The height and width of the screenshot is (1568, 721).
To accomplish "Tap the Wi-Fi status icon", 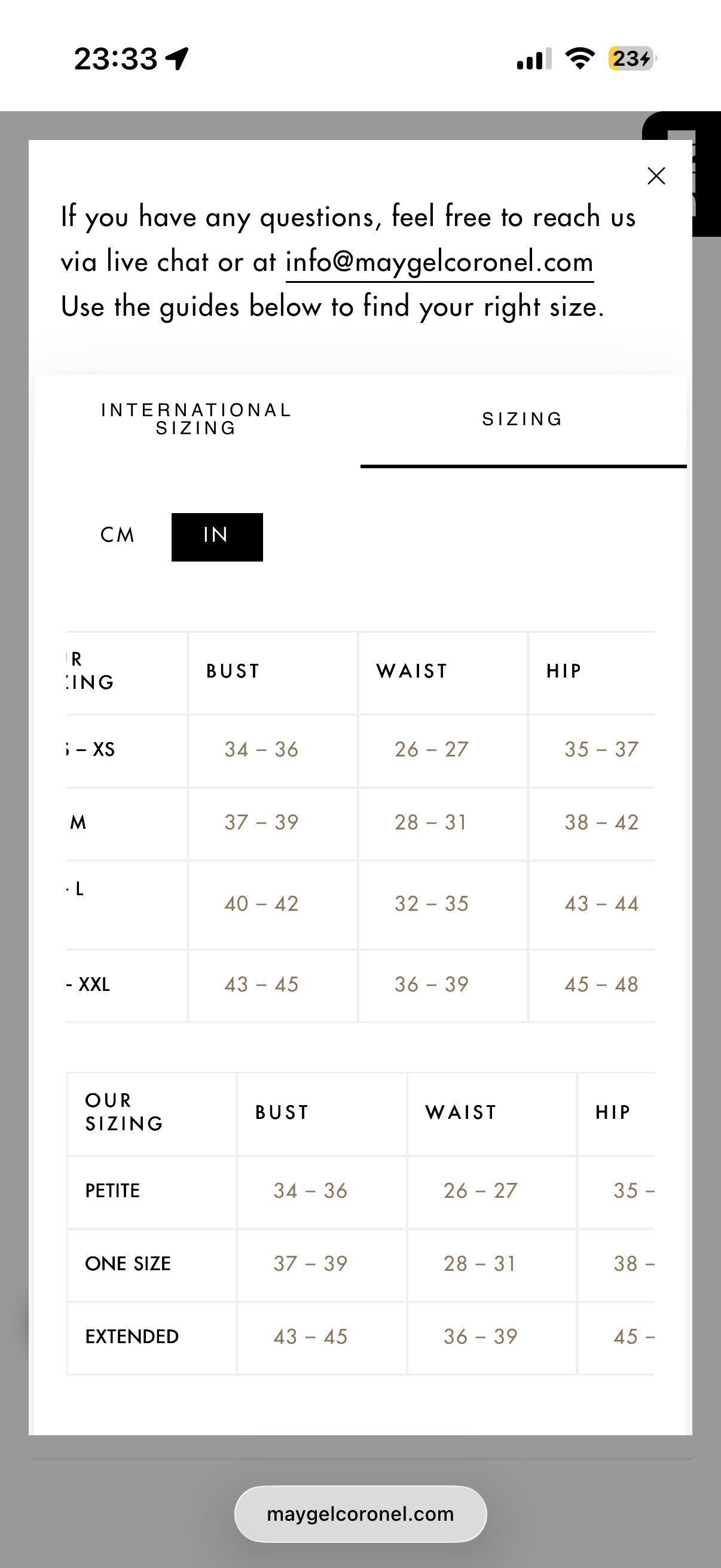I will 580,59.
